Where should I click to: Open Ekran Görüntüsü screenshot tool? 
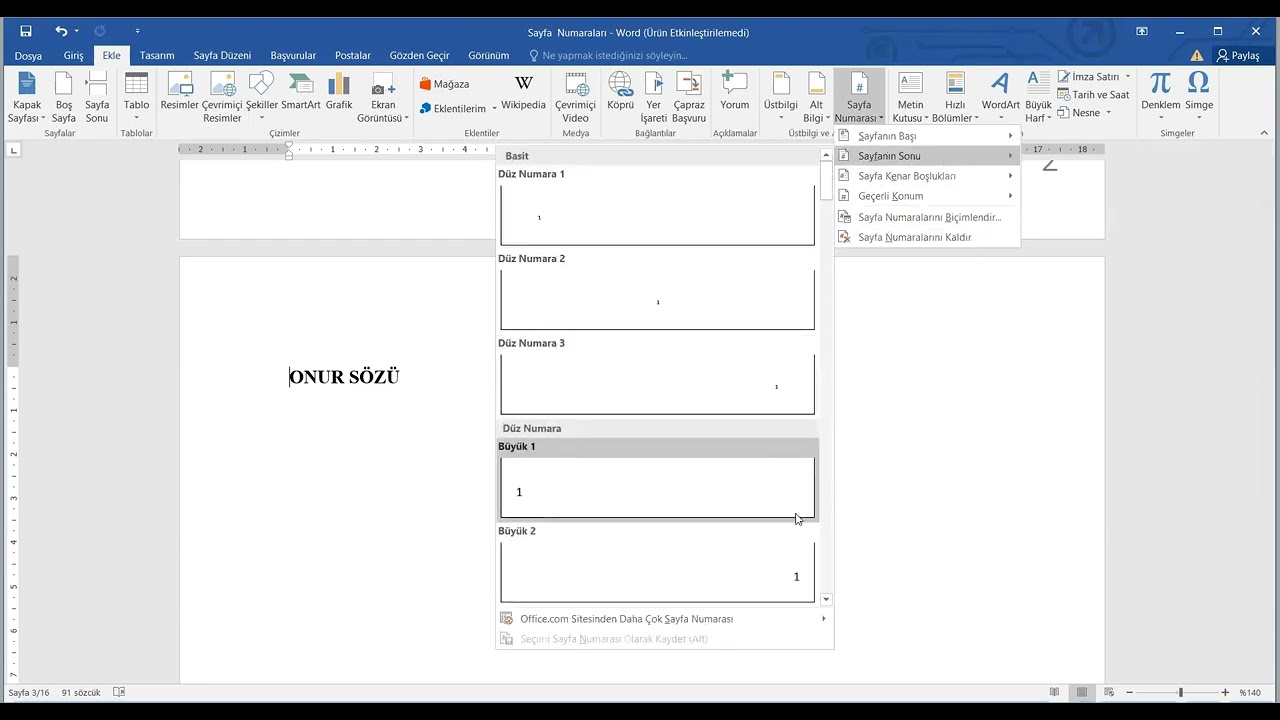point(383,98)
